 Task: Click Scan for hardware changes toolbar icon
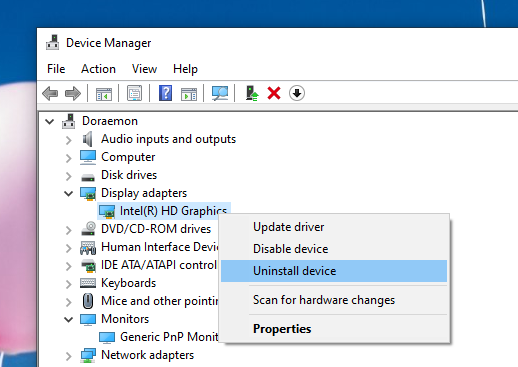point(220,93)
